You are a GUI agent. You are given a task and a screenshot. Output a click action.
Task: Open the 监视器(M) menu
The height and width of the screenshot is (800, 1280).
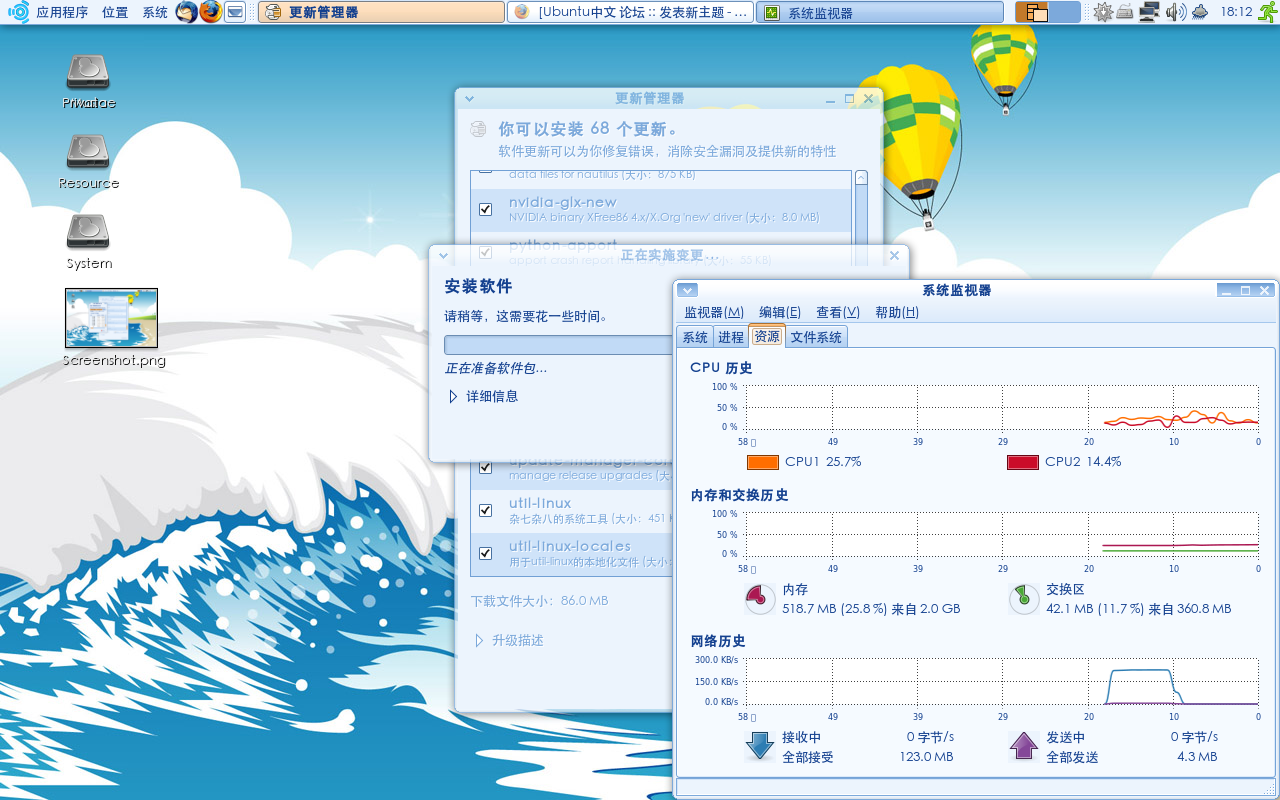(x=714, y=312)
